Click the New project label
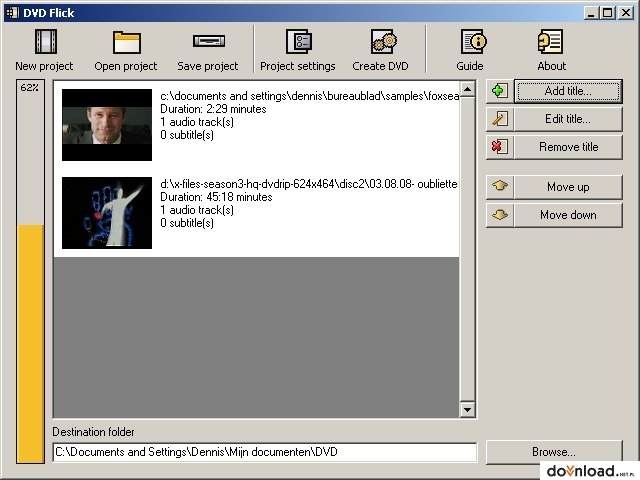 44,66
